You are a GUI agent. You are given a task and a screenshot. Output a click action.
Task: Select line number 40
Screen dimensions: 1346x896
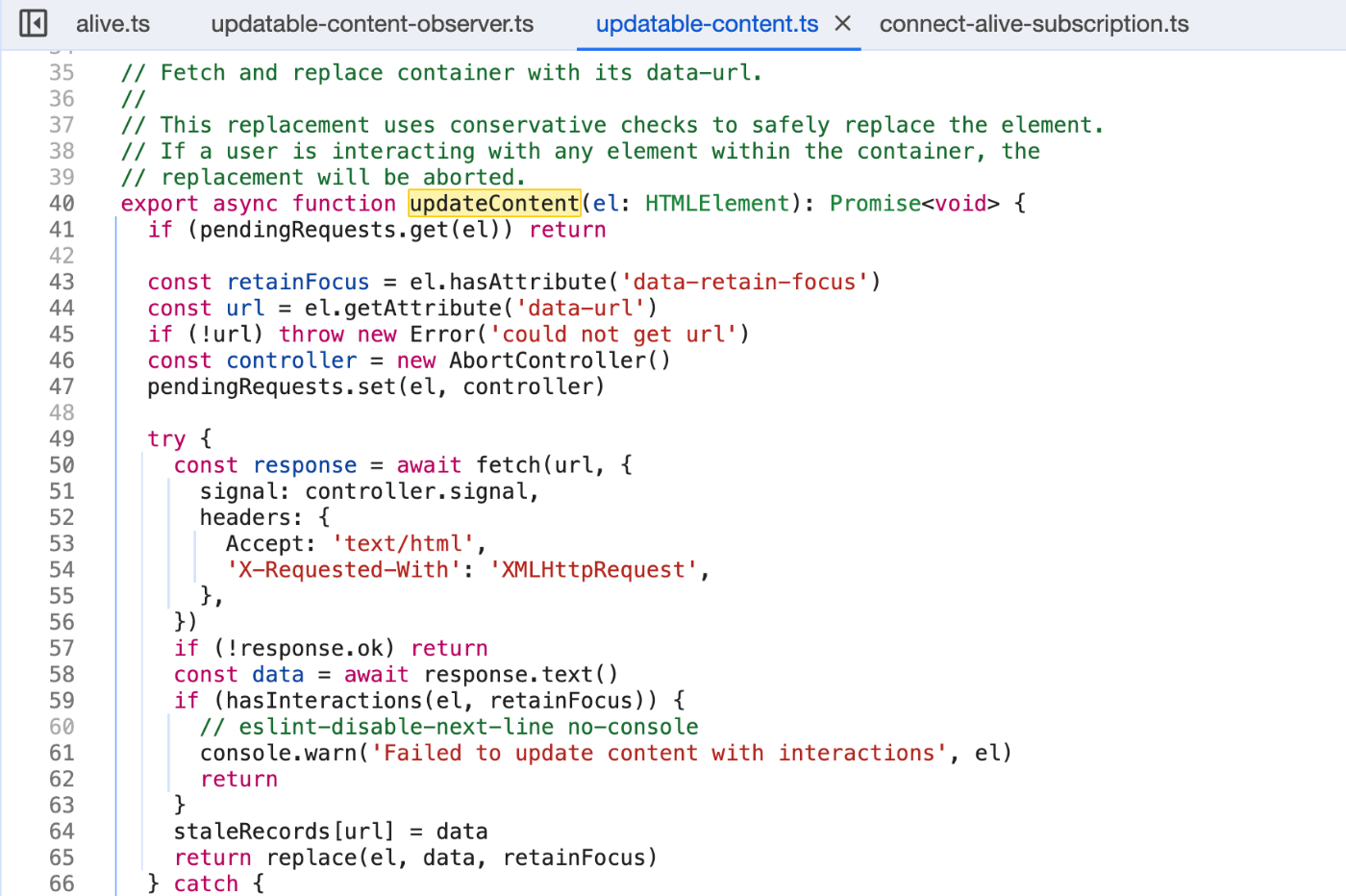pos(62,203)
